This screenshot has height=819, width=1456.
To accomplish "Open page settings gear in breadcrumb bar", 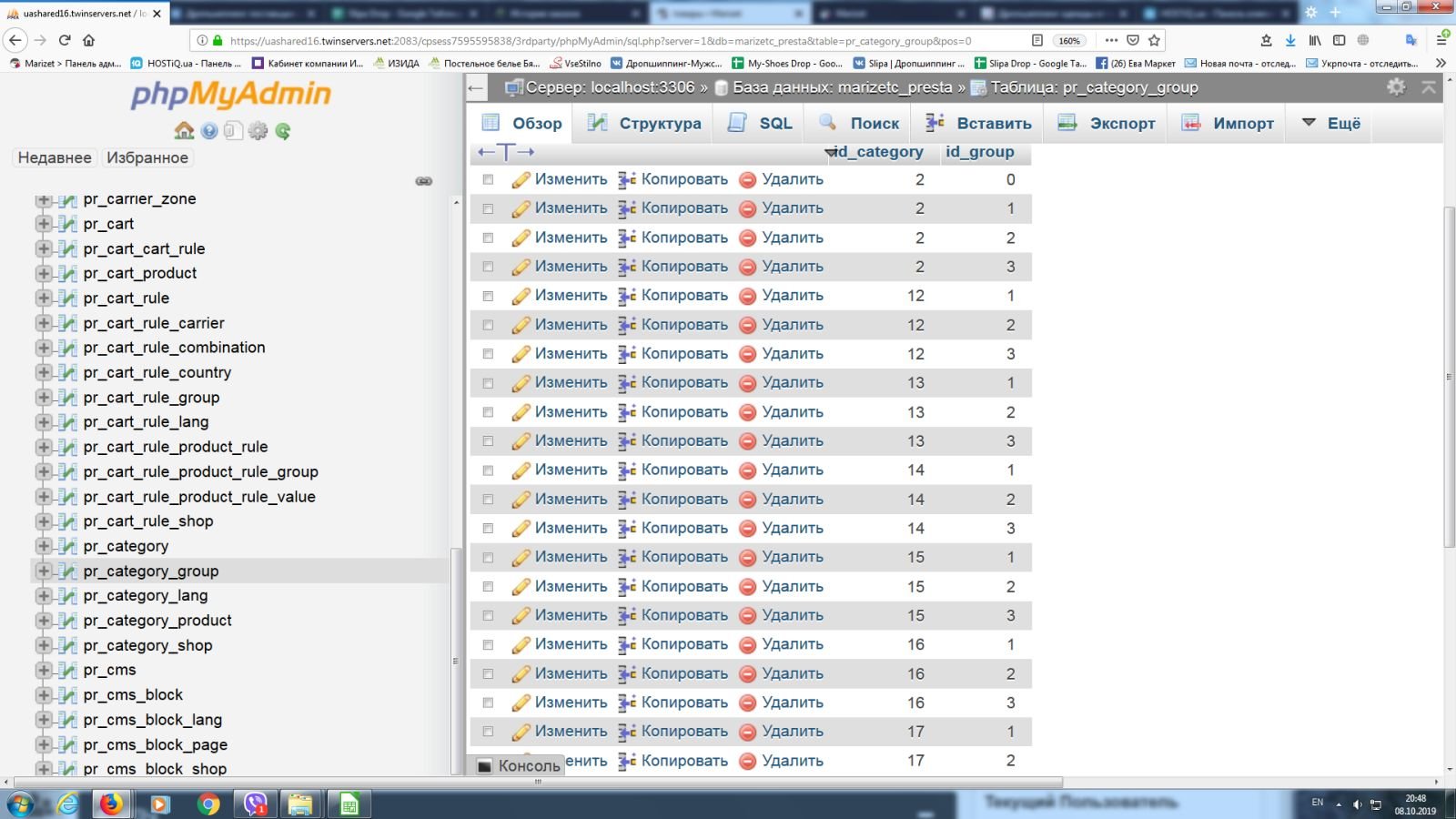I will pos(1396,86).
